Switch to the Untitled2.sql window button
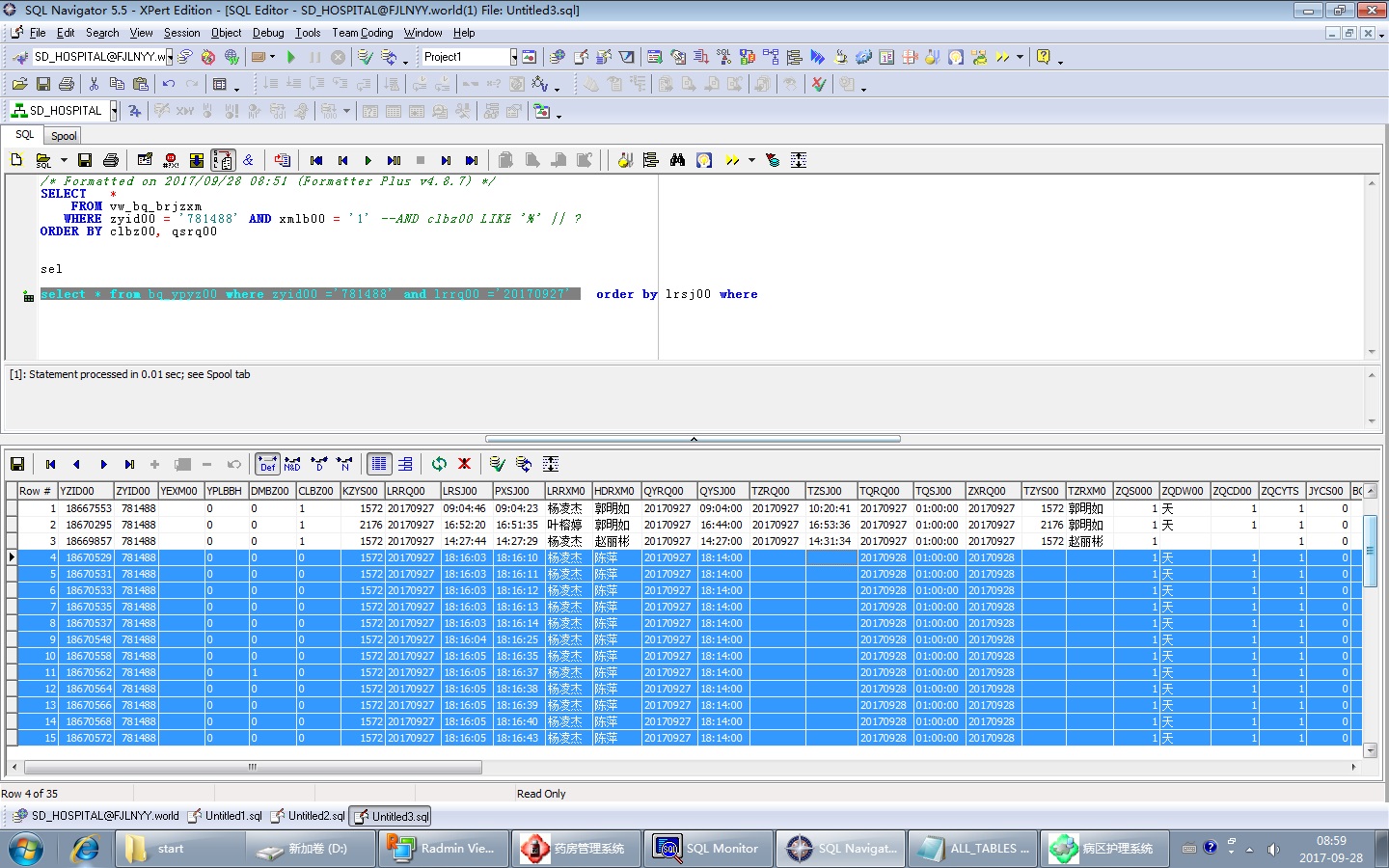 [x=308, y=816]
